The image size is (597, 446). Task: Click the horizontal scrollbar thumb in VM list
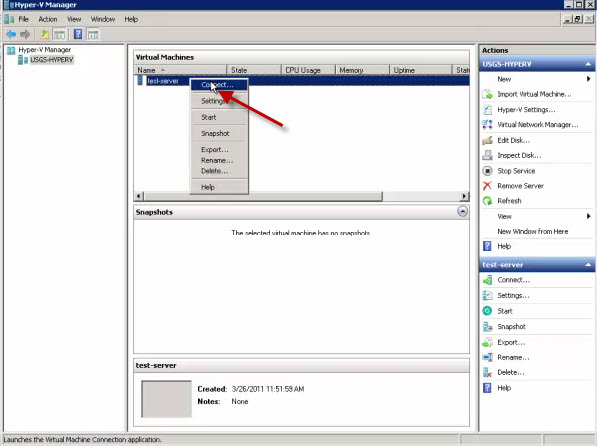pos(263,196)
